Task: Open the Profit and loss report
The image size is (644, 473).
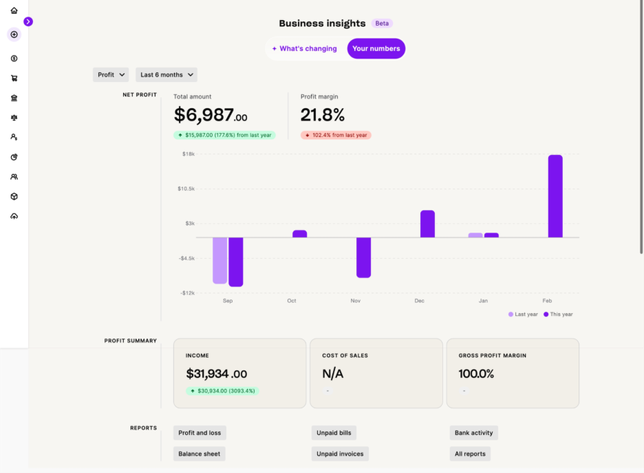Action: [x=200, y=433]
